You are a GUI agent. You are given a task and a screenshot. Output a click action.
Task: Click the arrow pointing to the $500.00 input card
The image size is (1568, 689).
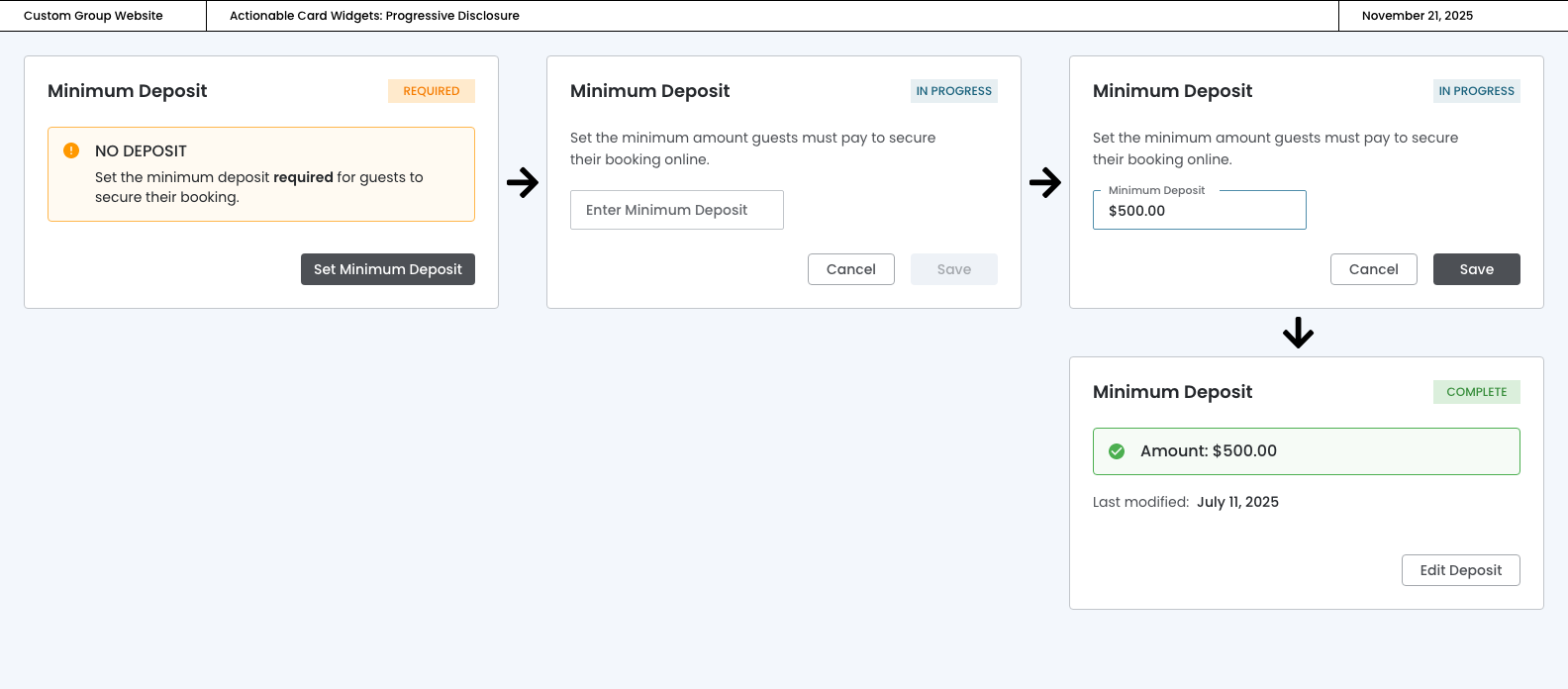1045,182
